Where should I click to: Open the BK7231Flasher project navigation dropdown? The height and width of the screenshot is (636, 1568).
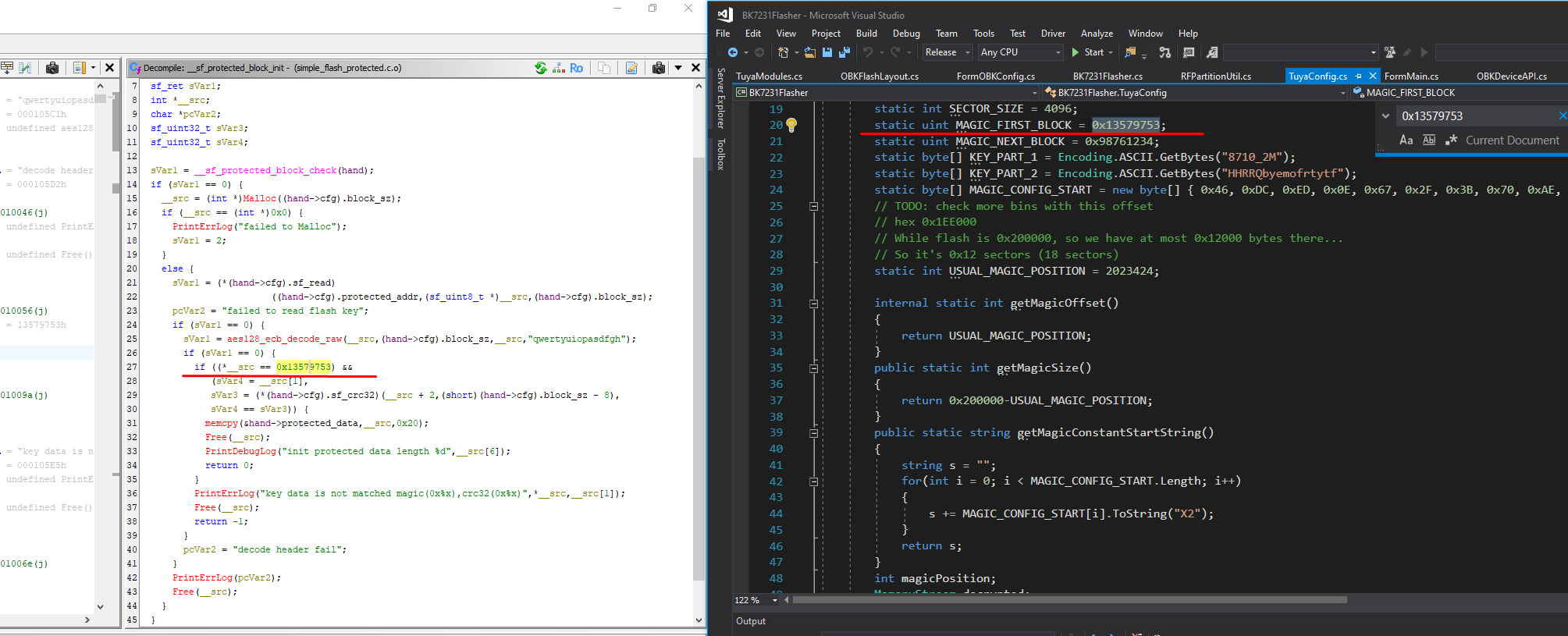(x=887, y=92)
